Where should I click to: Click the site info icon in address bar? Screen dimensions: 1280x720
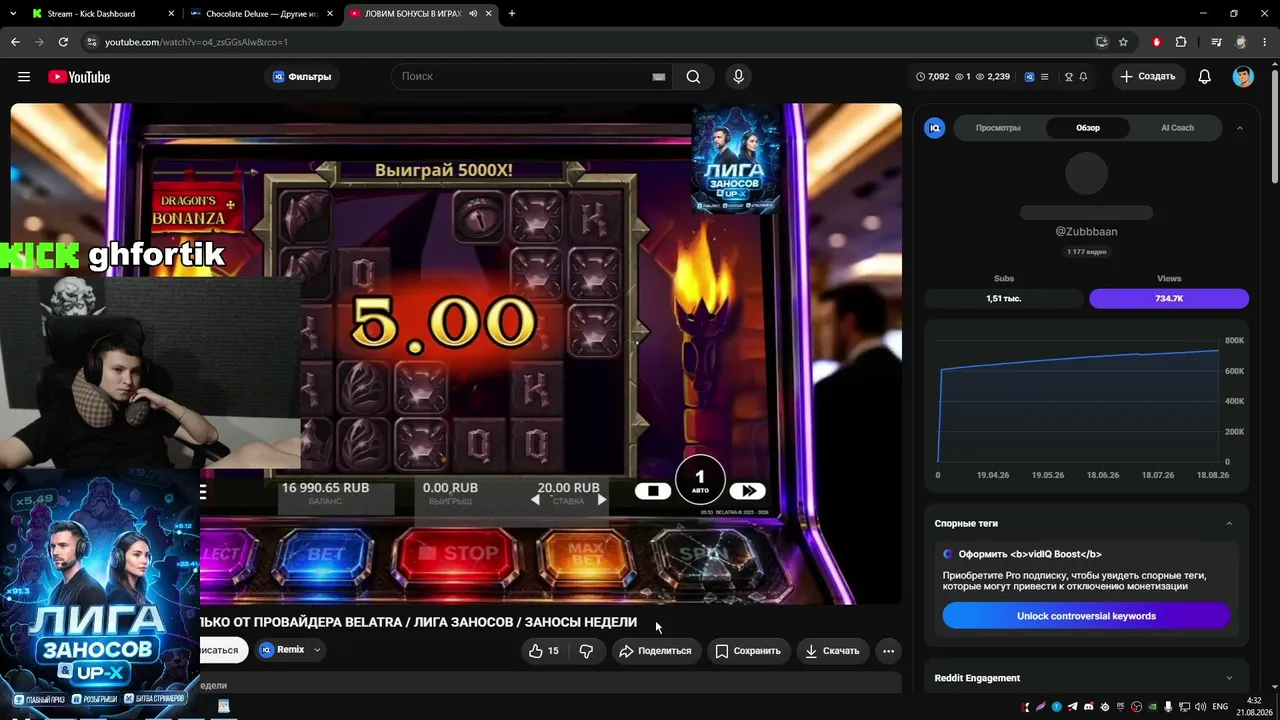pos(92,42)
